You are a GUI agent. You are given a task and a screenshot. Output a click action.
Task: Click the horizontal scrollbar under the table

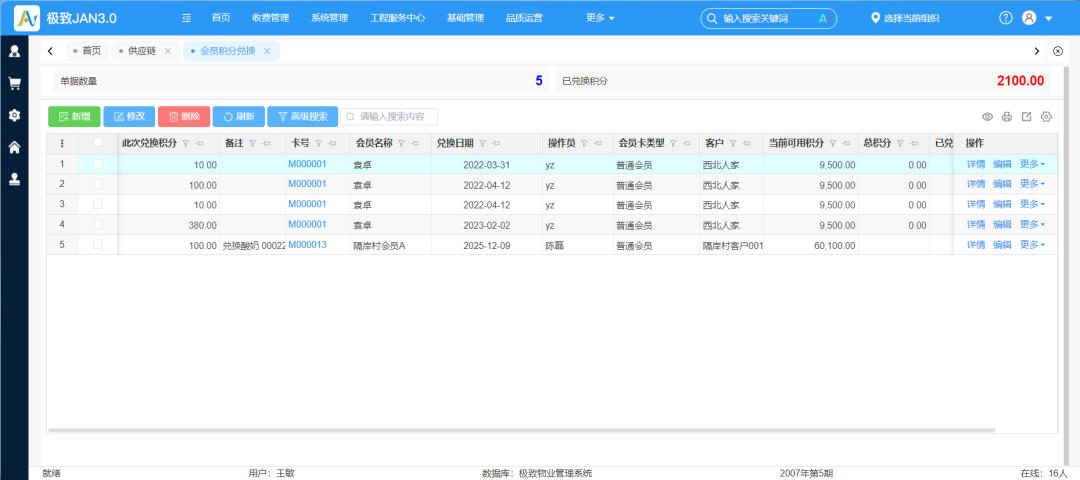(521, 430)
